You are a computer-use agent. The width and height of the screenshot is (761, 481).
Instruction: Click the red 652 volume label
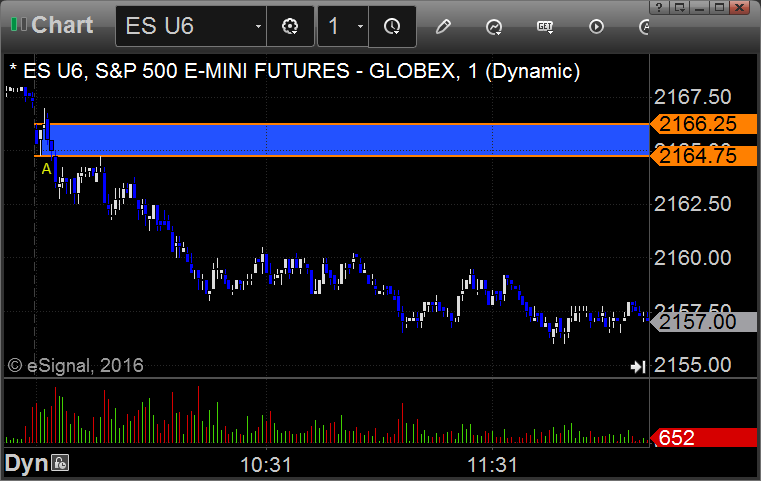pyautogui.click(x=703, y=438)
